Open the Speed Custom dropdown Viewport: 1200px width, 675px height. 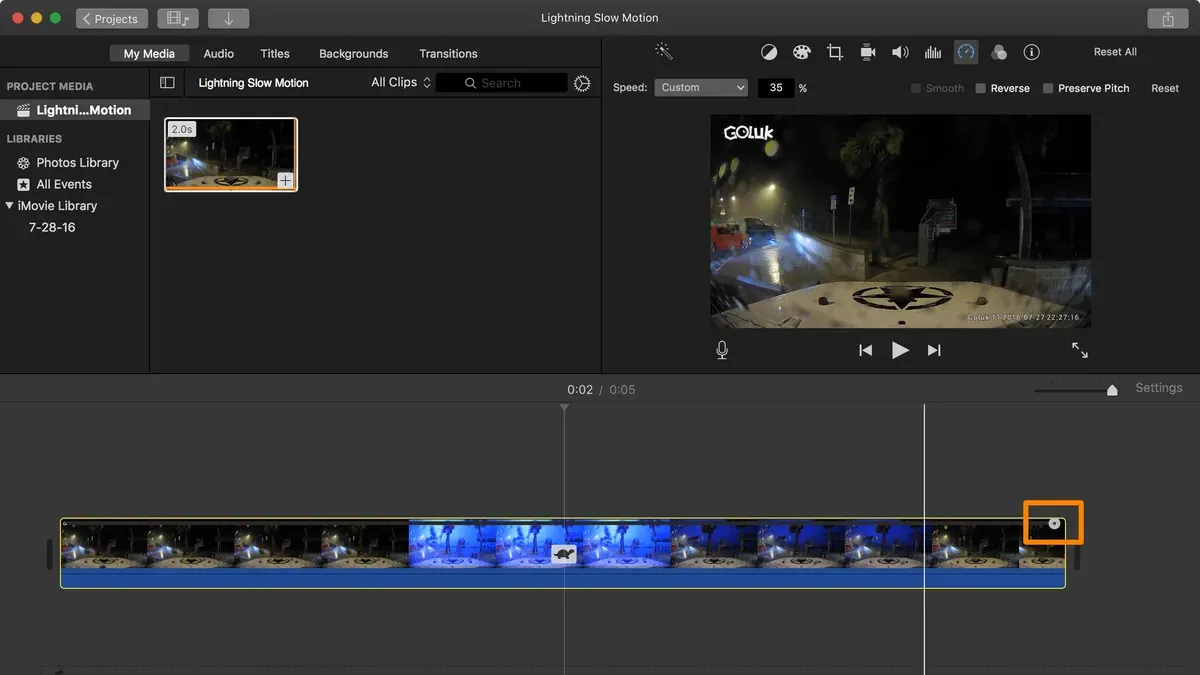[x=701, y=88]
